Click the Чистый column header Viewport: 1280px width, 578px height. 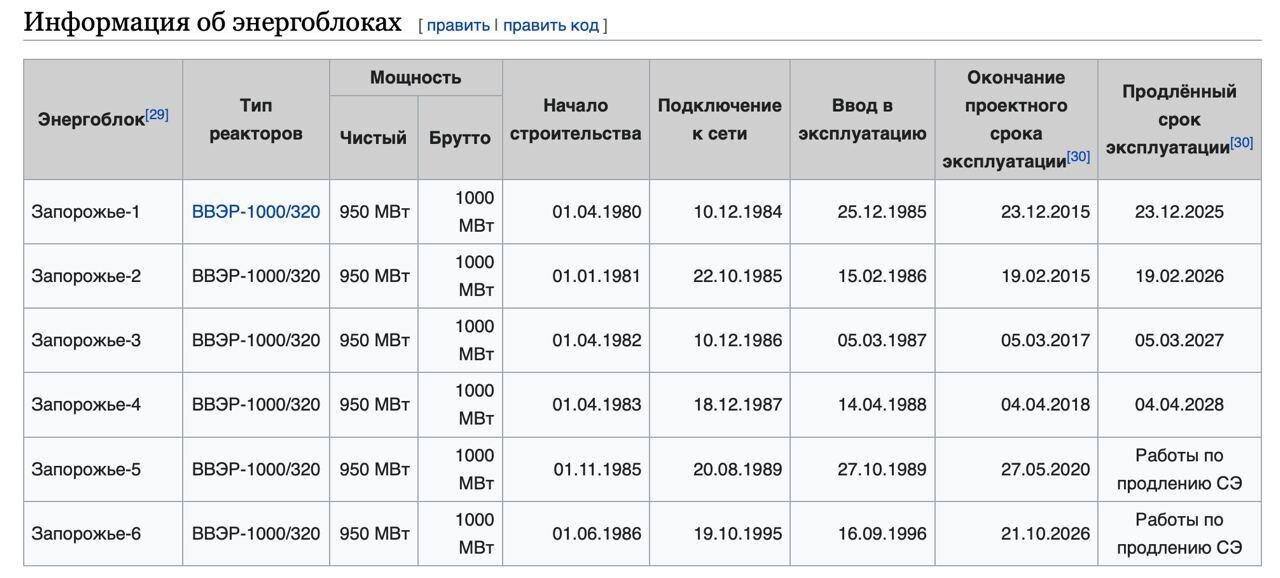point(373,138)
